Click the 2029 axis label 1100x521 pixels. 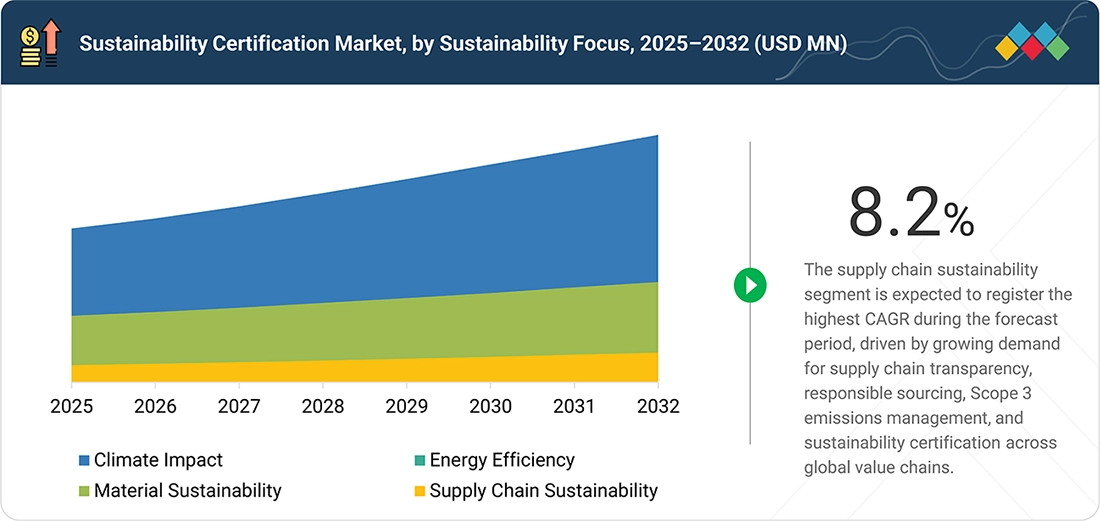pos(407,407)
